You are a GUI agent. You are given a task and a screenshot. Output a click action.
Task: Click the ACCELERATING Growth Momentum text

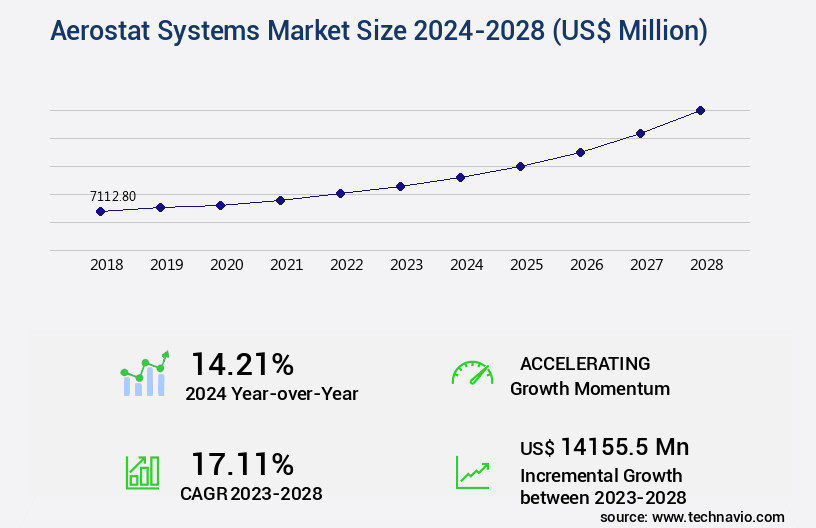(589, 376)
